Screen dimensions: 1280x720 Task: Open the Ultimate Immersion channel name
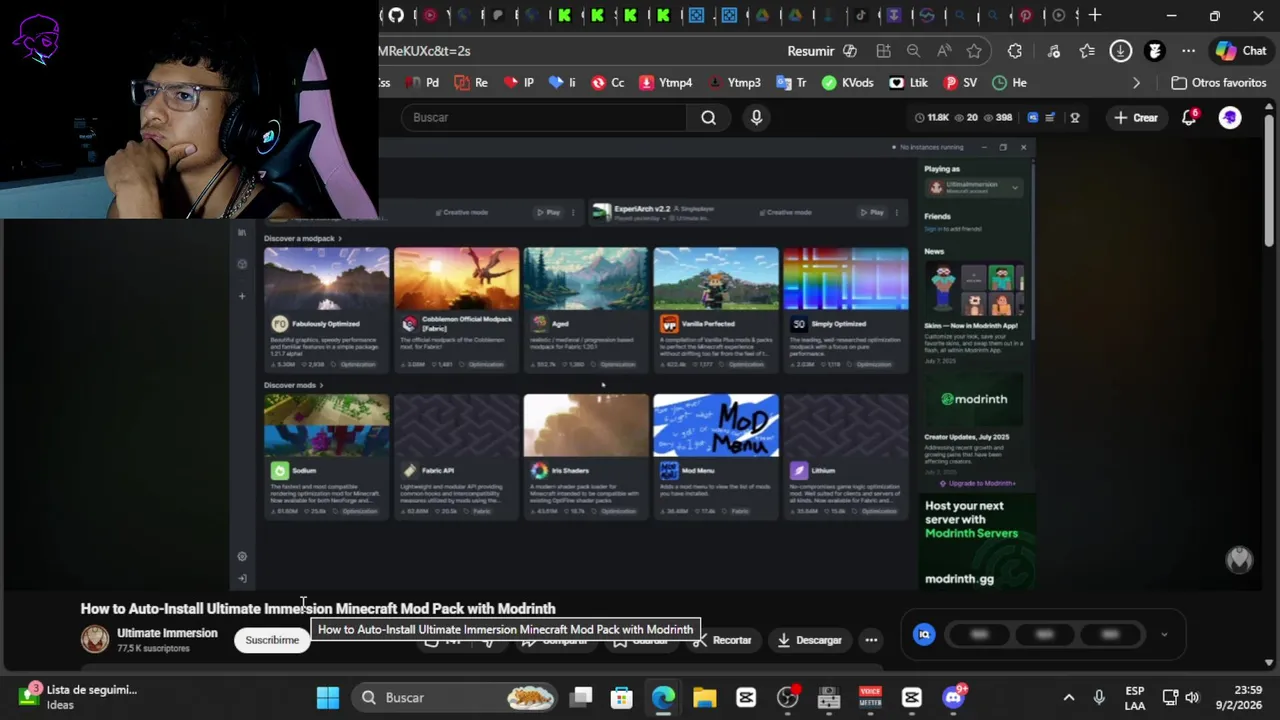(167, 633)
